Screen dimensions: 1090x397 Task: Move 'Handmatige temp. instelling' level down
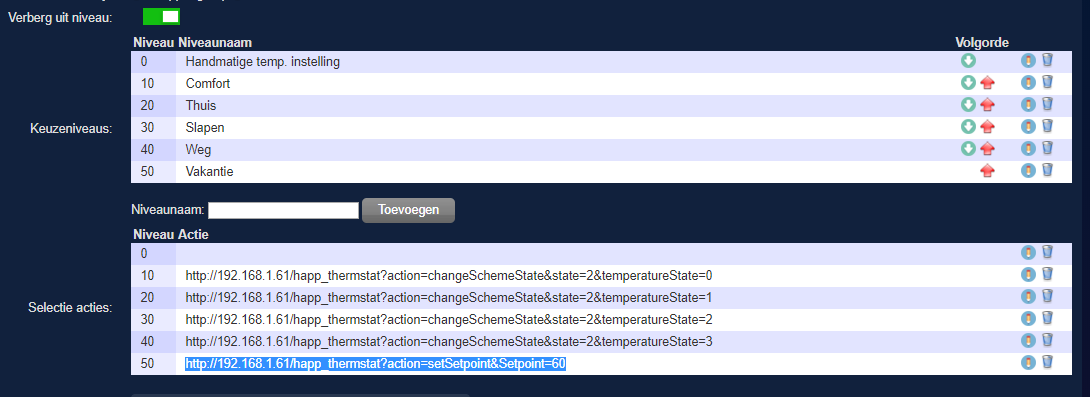(x=968, y=61)
